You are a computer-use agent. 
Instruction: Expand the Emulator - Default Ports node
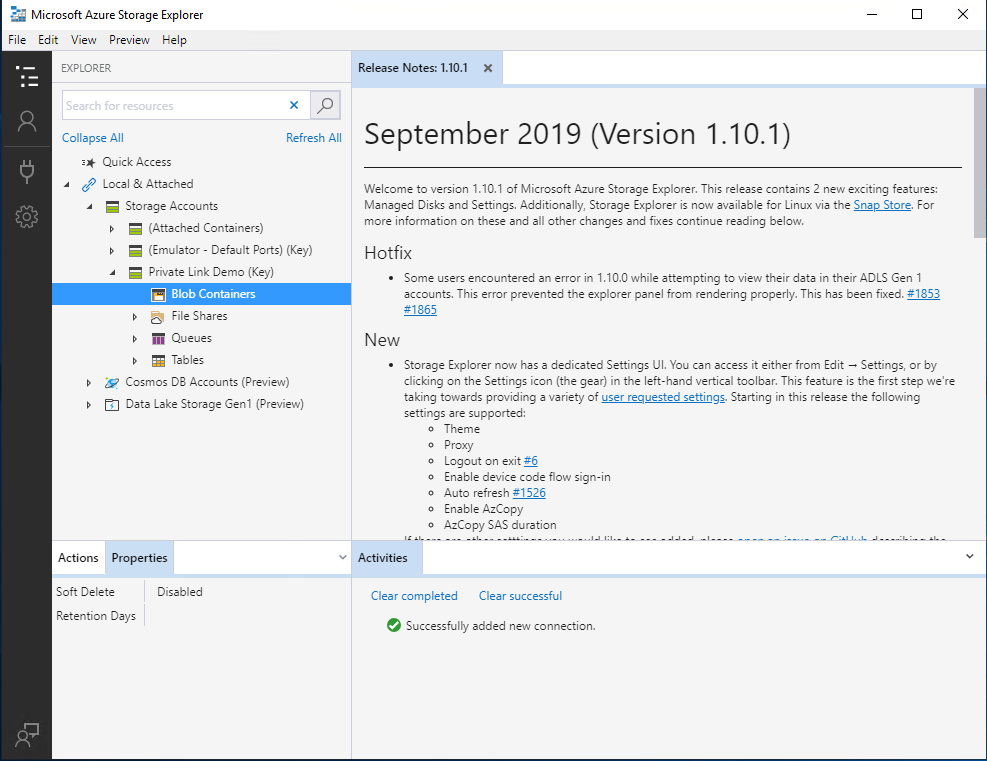coord(112,251)
